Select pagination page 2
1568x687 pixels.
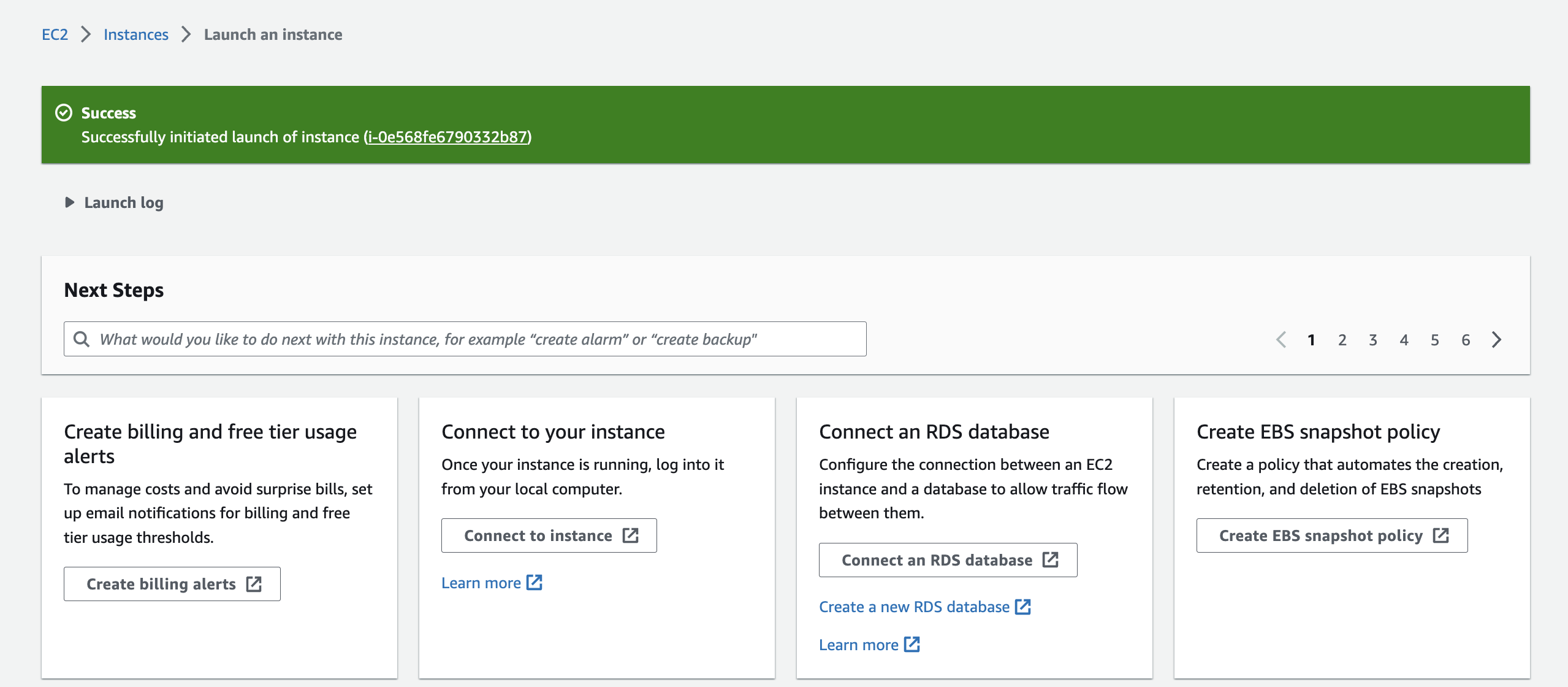pyautogui.click(x=1342, y=340)
